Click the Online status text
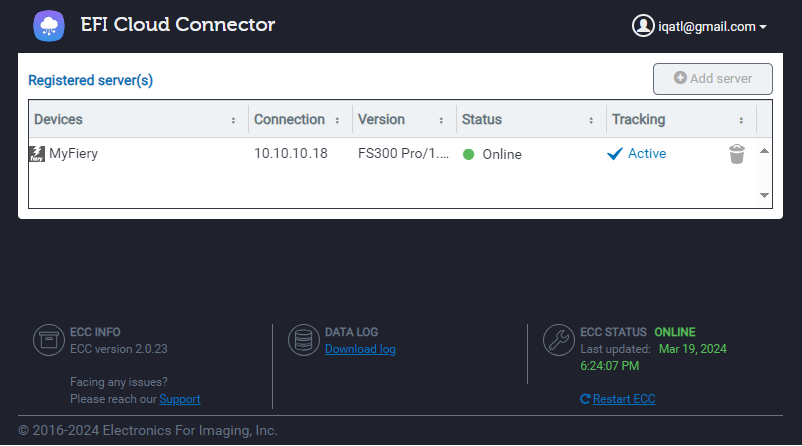802x446 pixels. click(x=502, y=154)
